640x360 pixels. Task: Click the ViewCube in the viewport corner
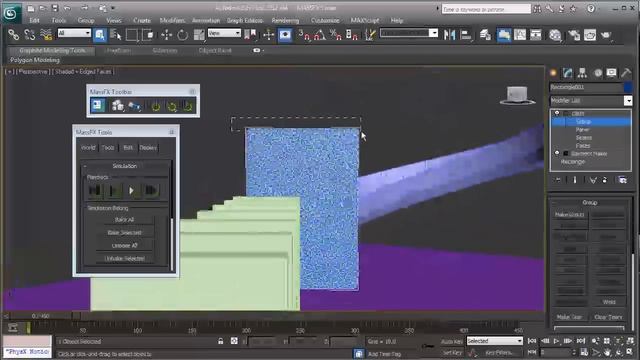(517, 96)
